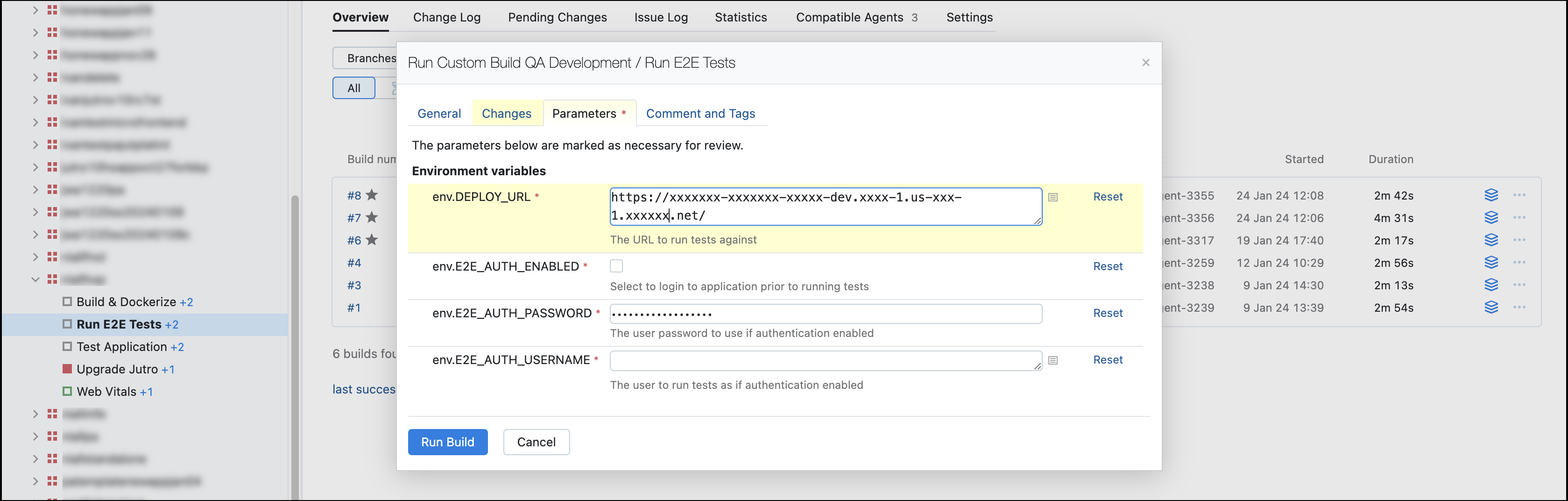Open the build chain layers icon for the 2m 42s build

1490,195
